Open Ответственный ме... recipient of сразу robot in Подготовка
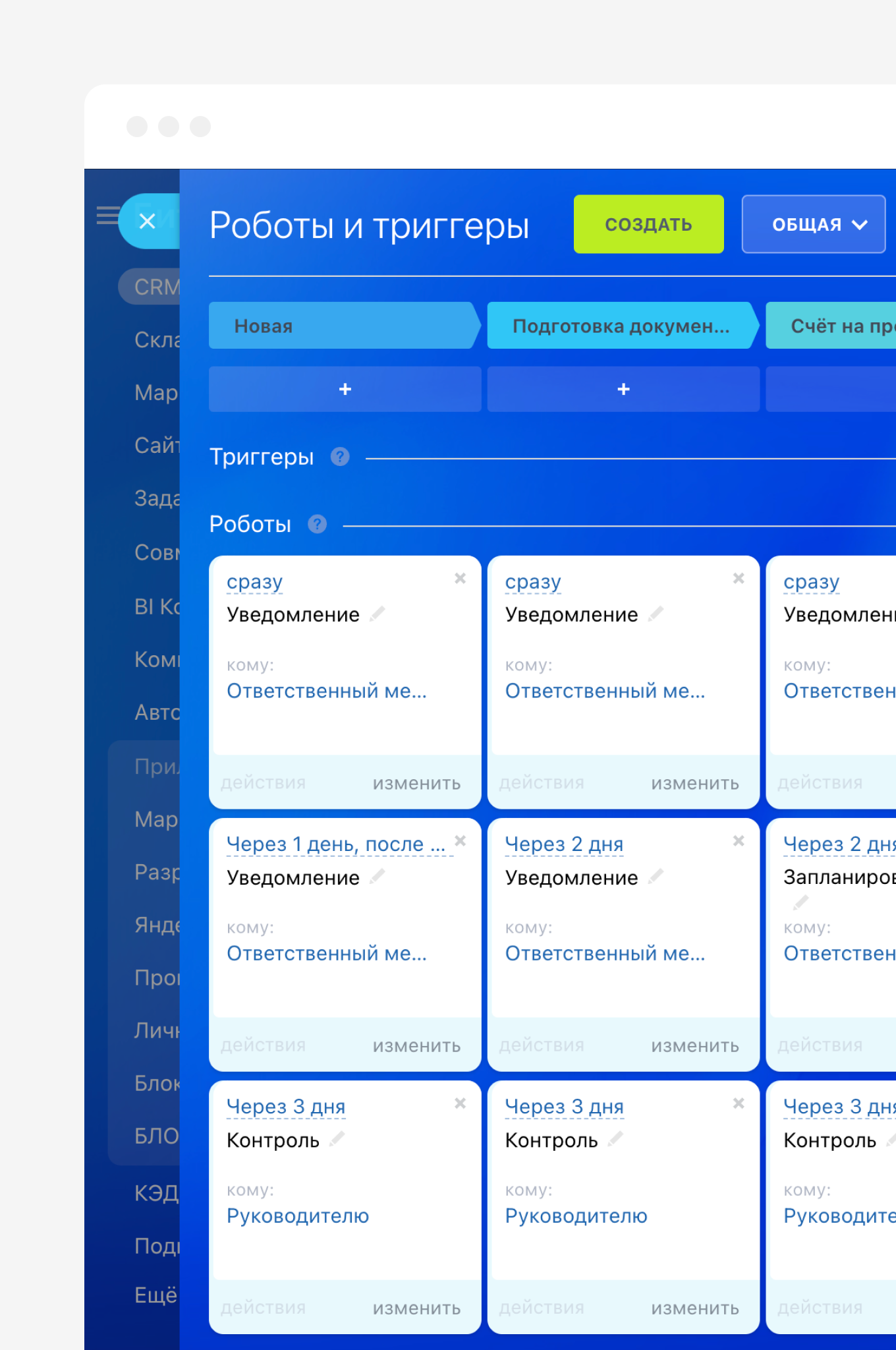The image size is (896, 1350). coord(605,691)
